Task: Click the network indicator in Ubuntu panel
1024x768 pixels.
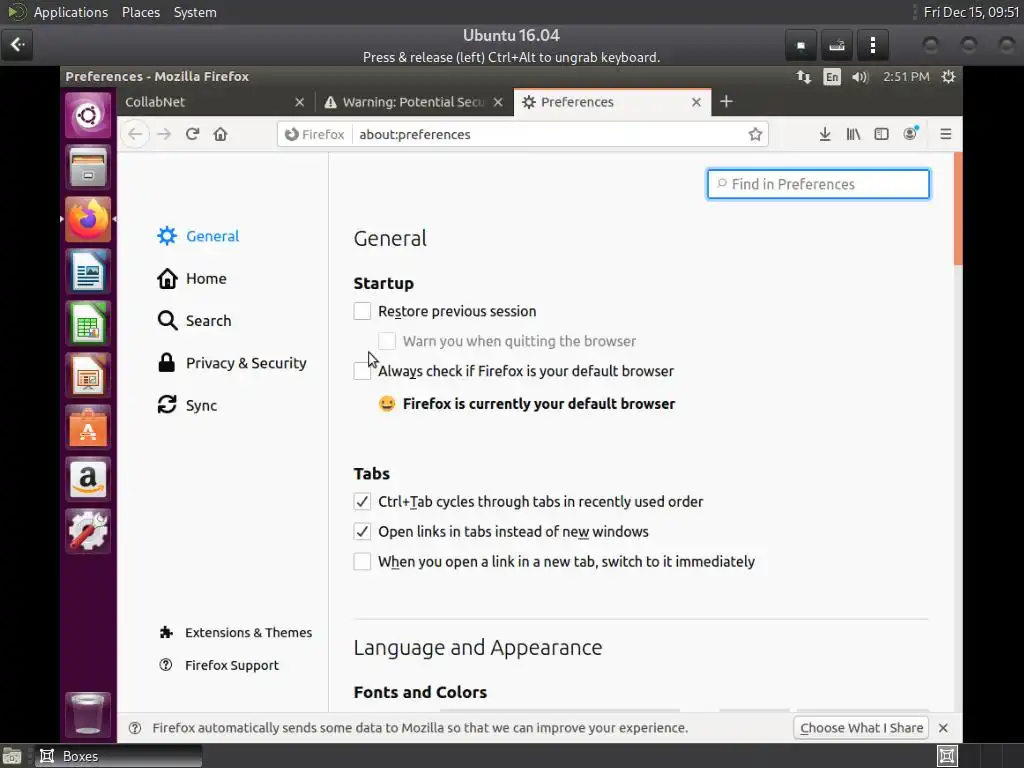Action: pos(804,77)
